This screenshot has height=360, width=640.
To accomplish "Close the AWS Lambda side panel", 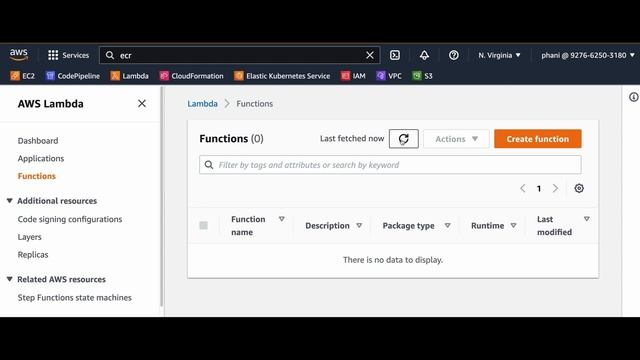I will coord(142,104).
